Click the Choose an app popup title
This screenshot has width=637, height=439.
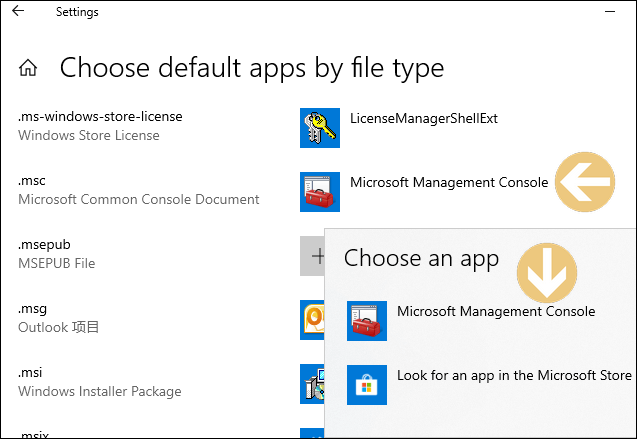[421, 259]
